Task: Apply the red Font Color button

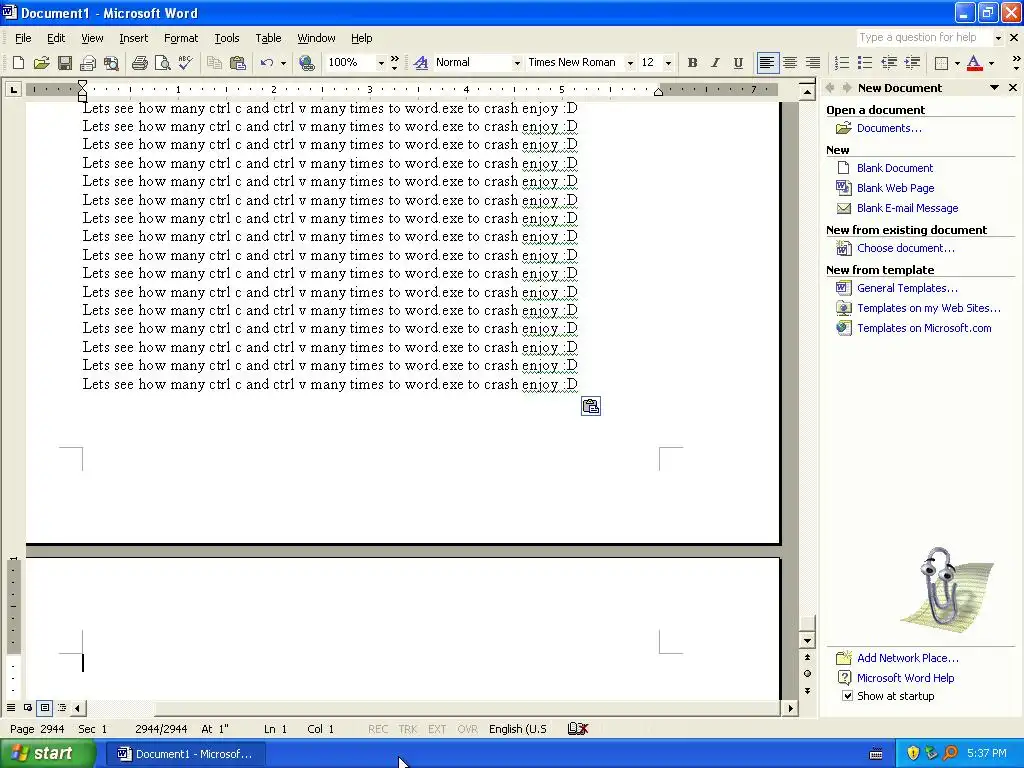Action: (974, 63)
